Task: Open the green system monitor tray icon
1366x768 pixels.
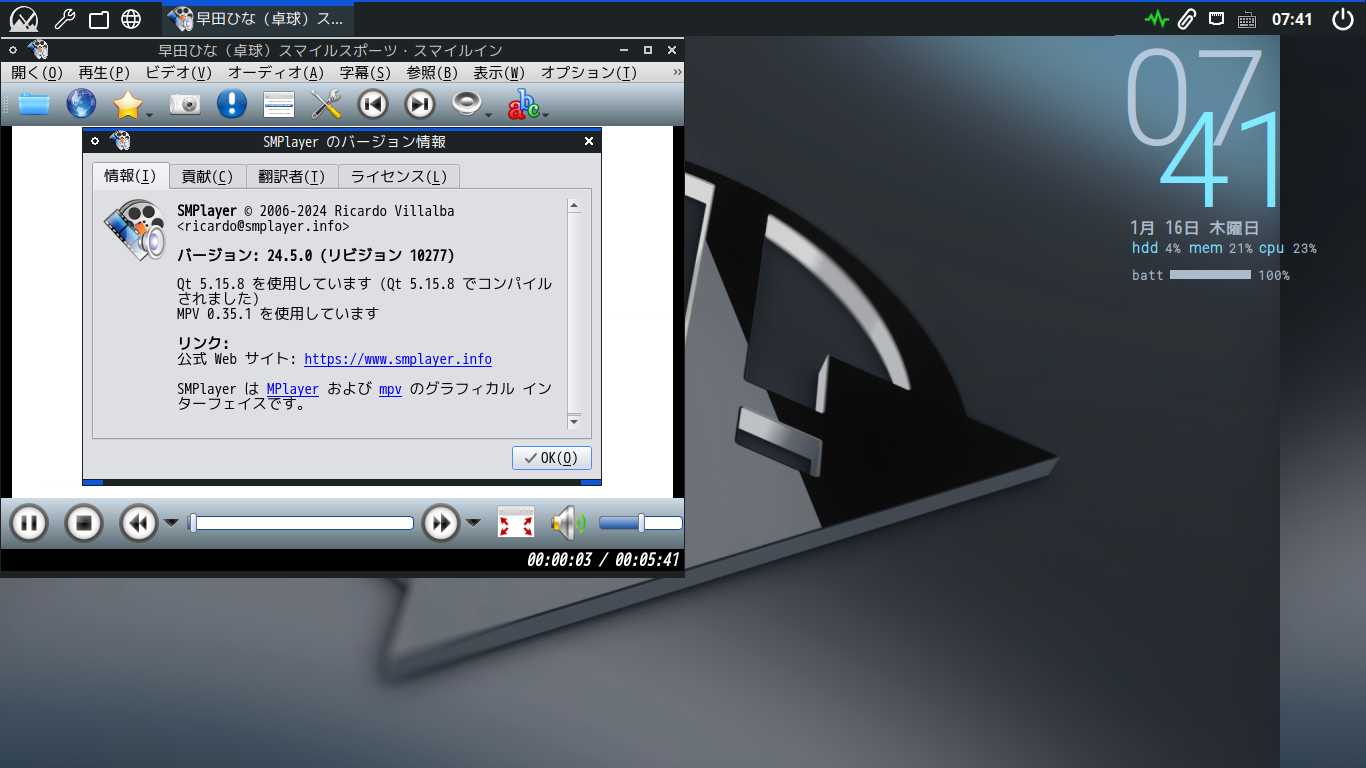Action: 1157,18
